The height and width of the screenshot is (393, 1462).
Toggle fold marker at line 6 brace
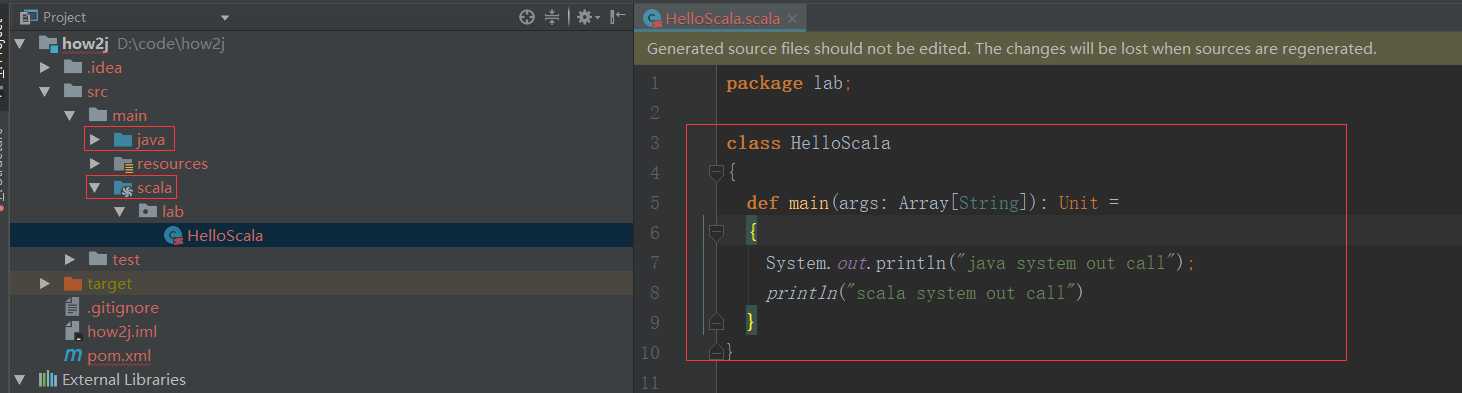tap(716, 233)
